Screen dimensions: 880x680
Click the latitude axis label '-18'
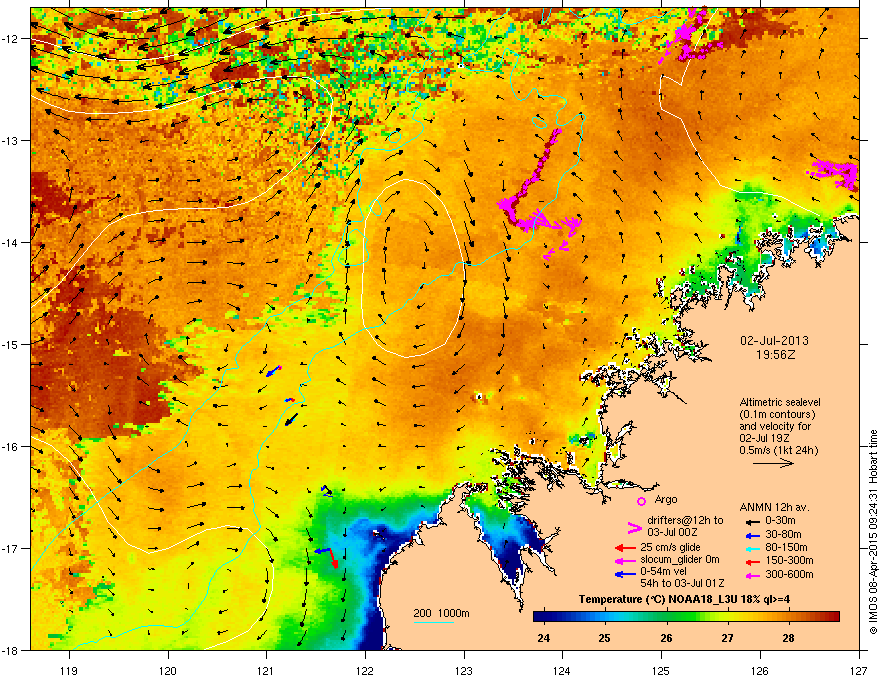(11, 650)
